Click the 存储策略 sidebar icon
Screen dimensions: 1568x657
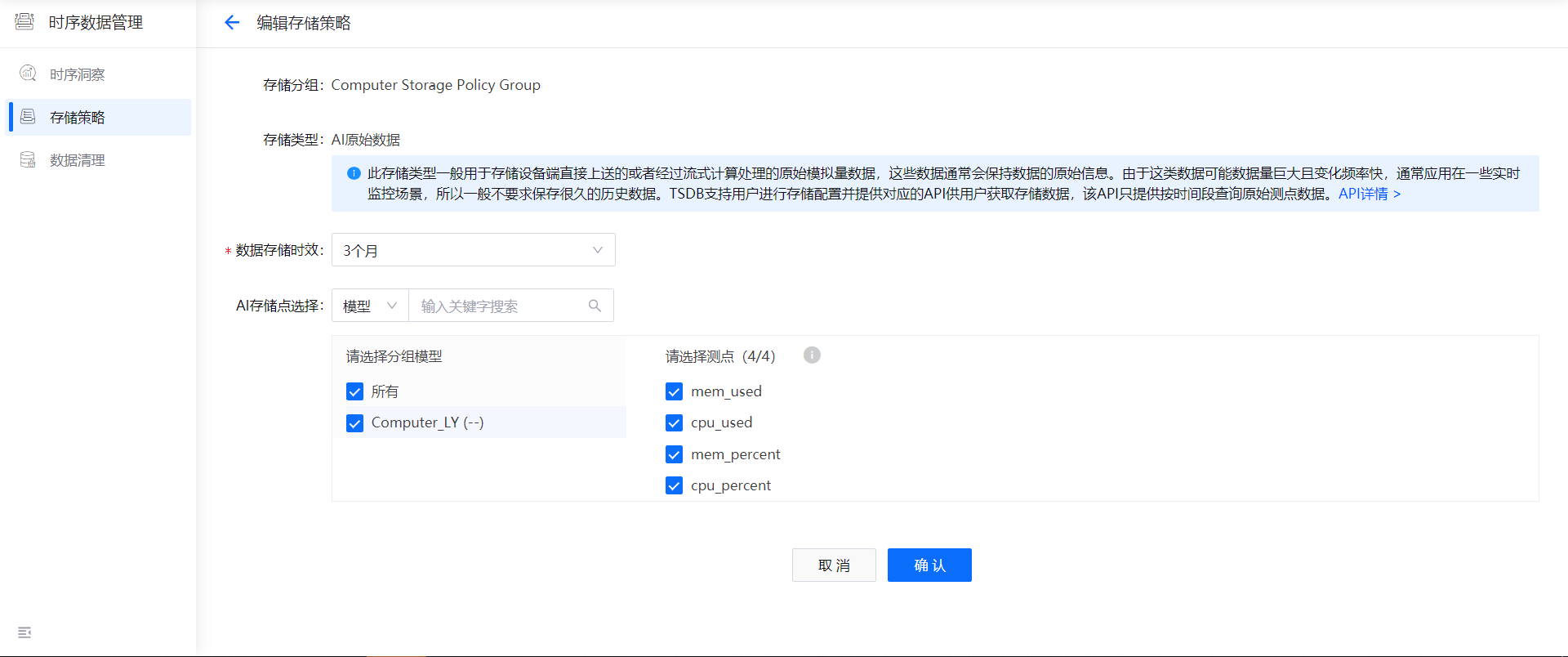[x=28, y=117]
